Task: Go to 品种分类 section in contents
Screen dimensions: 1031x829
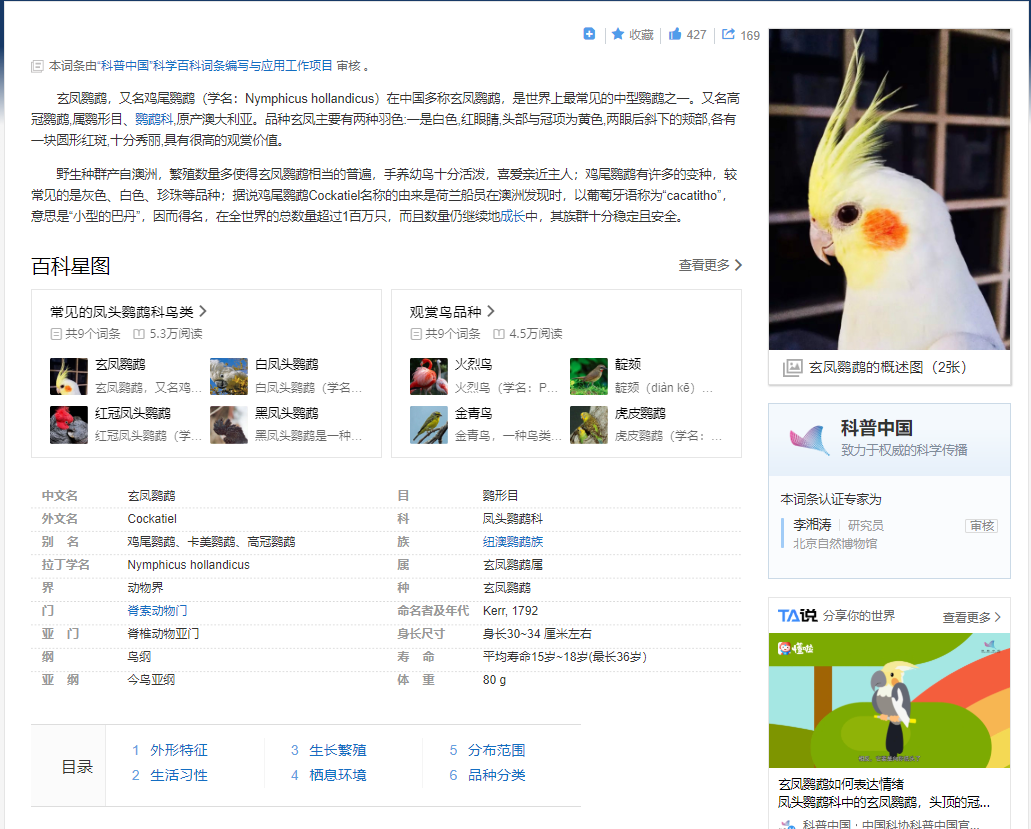Action: 496,775
